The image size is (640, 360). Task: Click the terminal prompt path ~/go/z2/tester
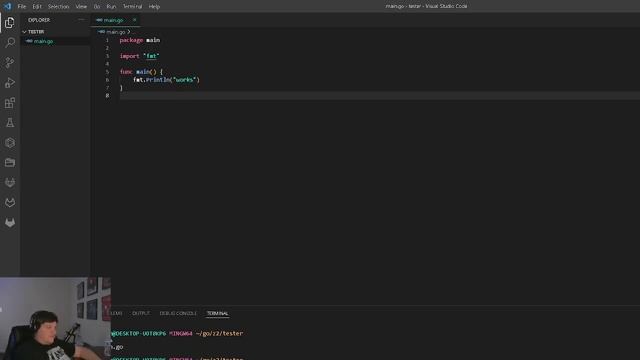tap(219, 333)
